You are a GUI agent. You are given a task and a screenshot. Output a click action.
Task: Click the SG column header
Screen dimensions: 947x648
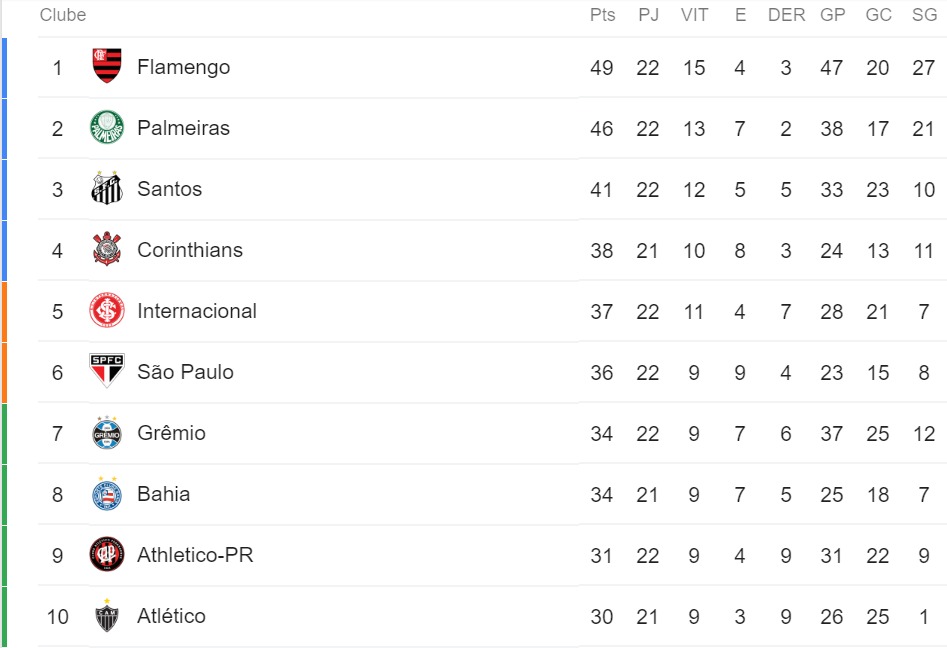point(925,15)
